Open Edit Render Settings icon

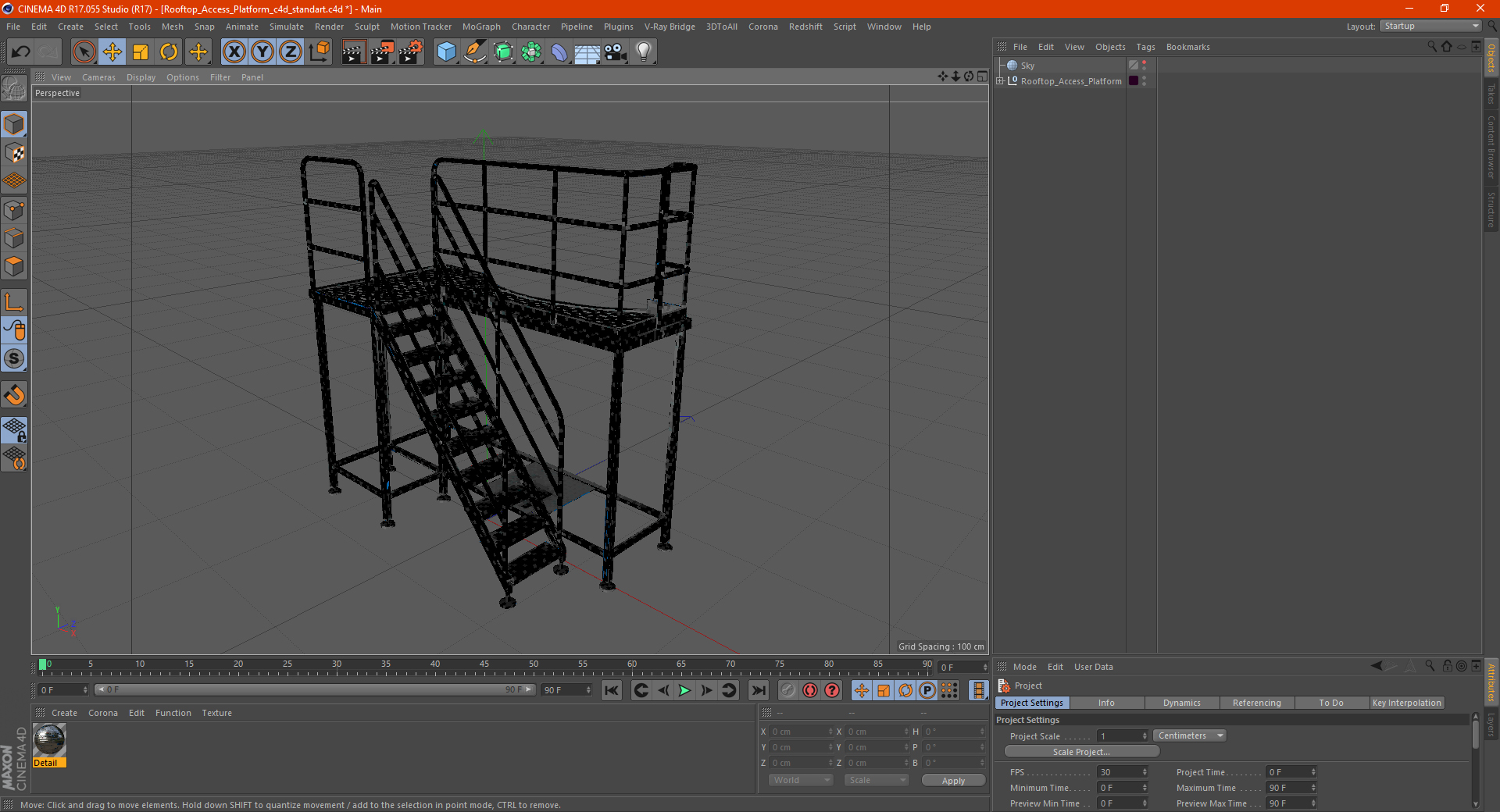tap(410, 52)
